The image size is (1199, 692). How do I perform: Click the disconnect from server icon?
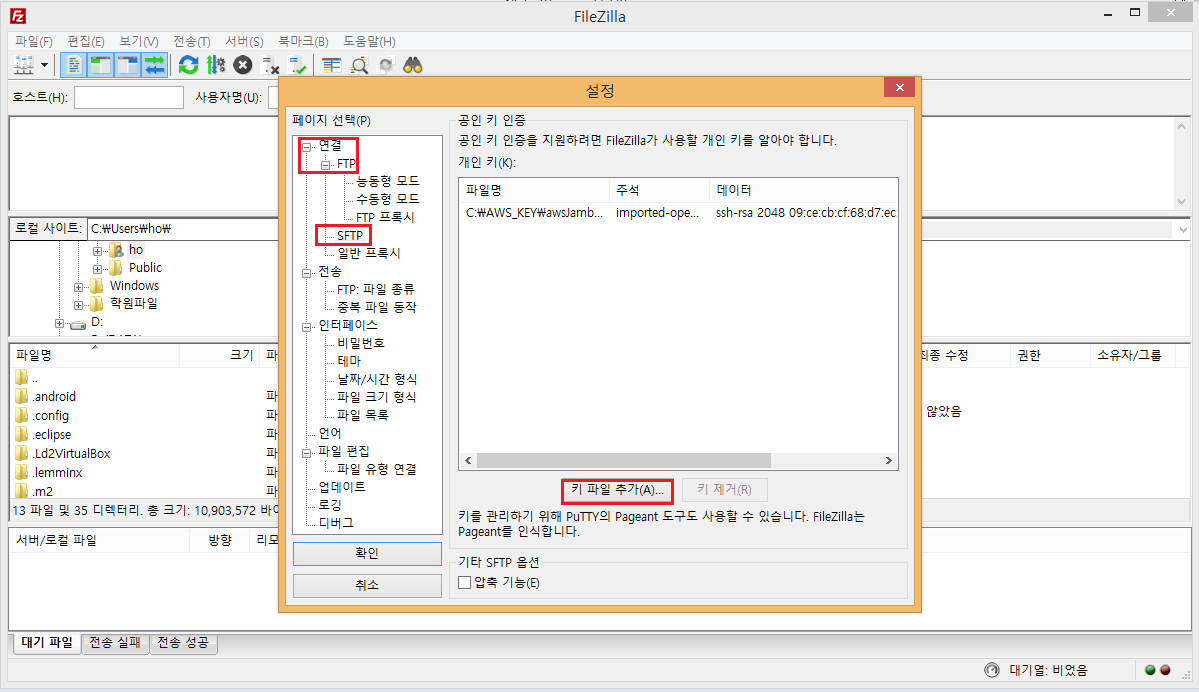(x=270, y=66)
